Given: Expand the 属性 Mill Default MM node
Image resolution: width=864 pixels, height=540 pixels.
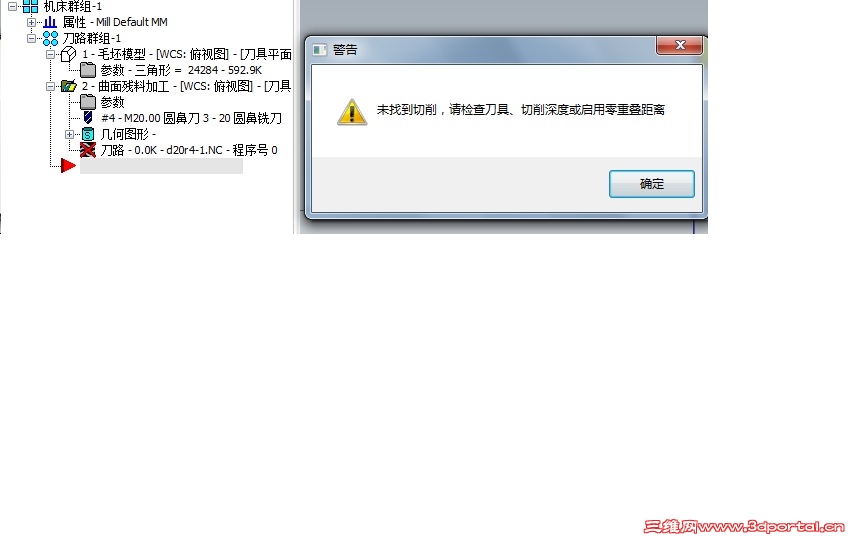Looking at the screenshot, I should (x=31, y=23).
